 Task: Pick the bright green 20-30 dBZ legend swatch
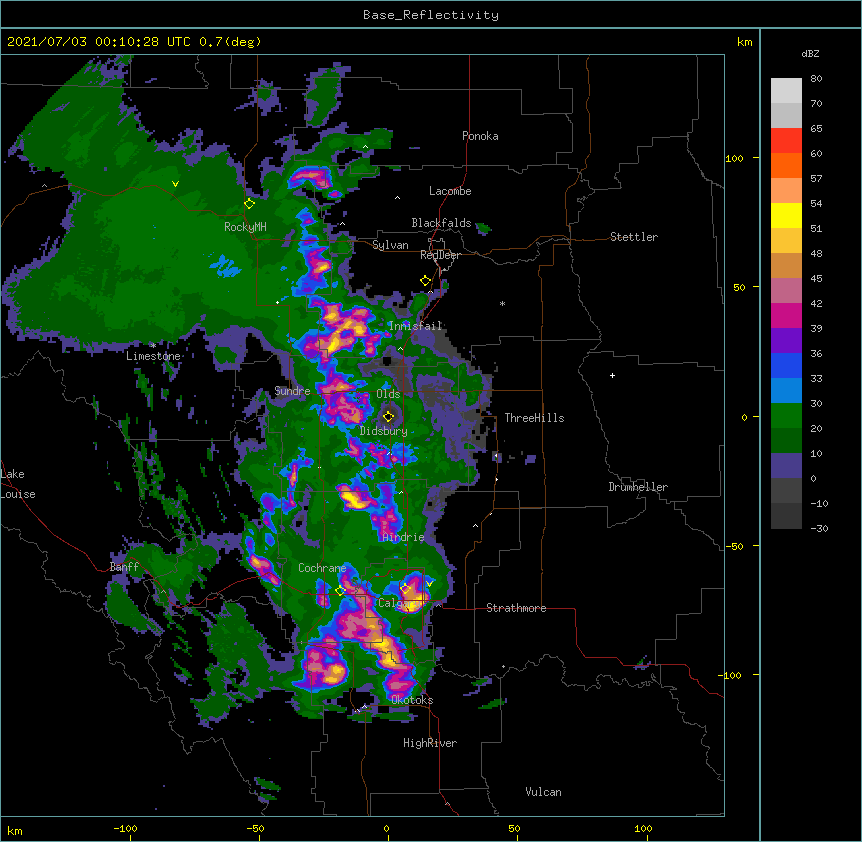pos(786,416)
